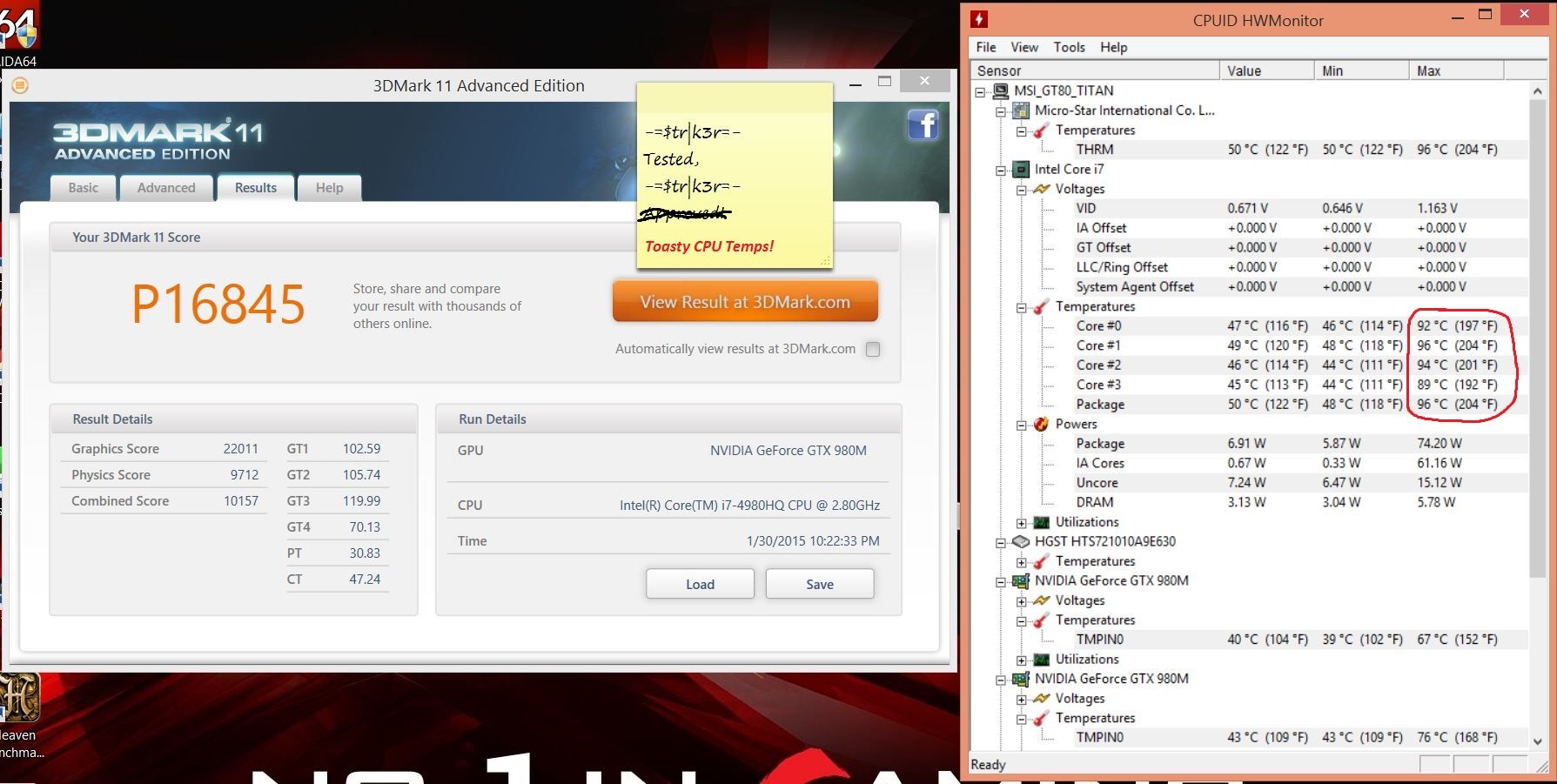This screenshot has width=1557, height=784.
Task: Select the MSI_GT80_TITAN computer icon
Action: tap(1001, 90)
